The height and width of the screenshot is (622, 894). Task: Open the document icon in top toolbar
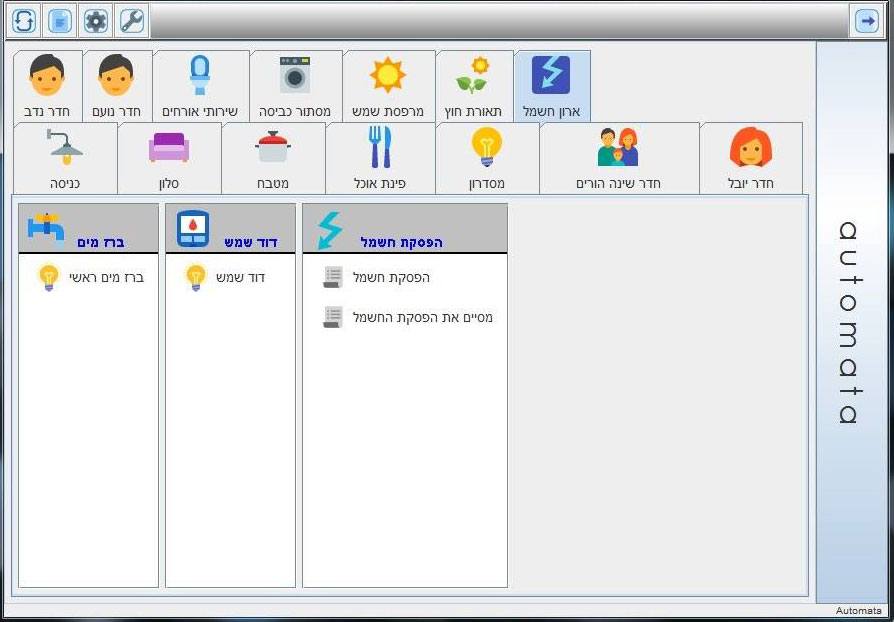[60, 20]
